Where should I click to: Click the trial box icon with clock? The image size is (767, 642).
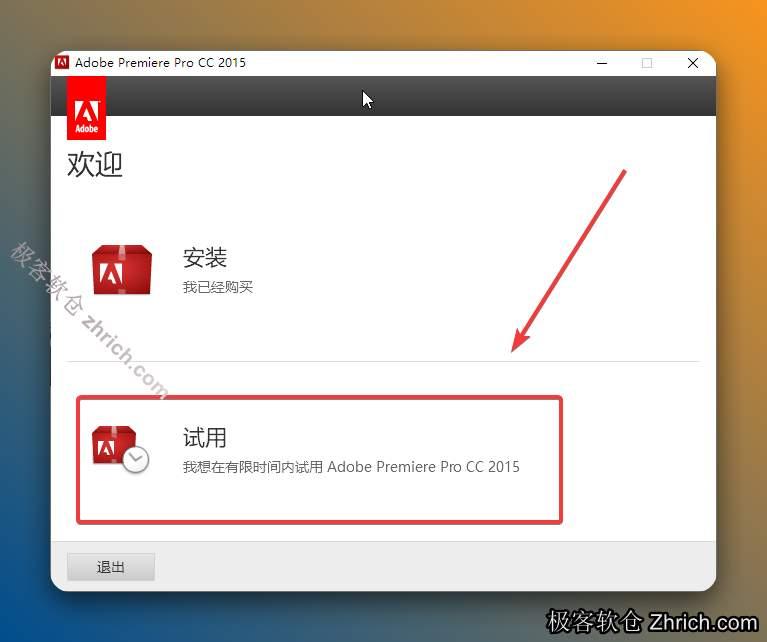coord(120,449)
